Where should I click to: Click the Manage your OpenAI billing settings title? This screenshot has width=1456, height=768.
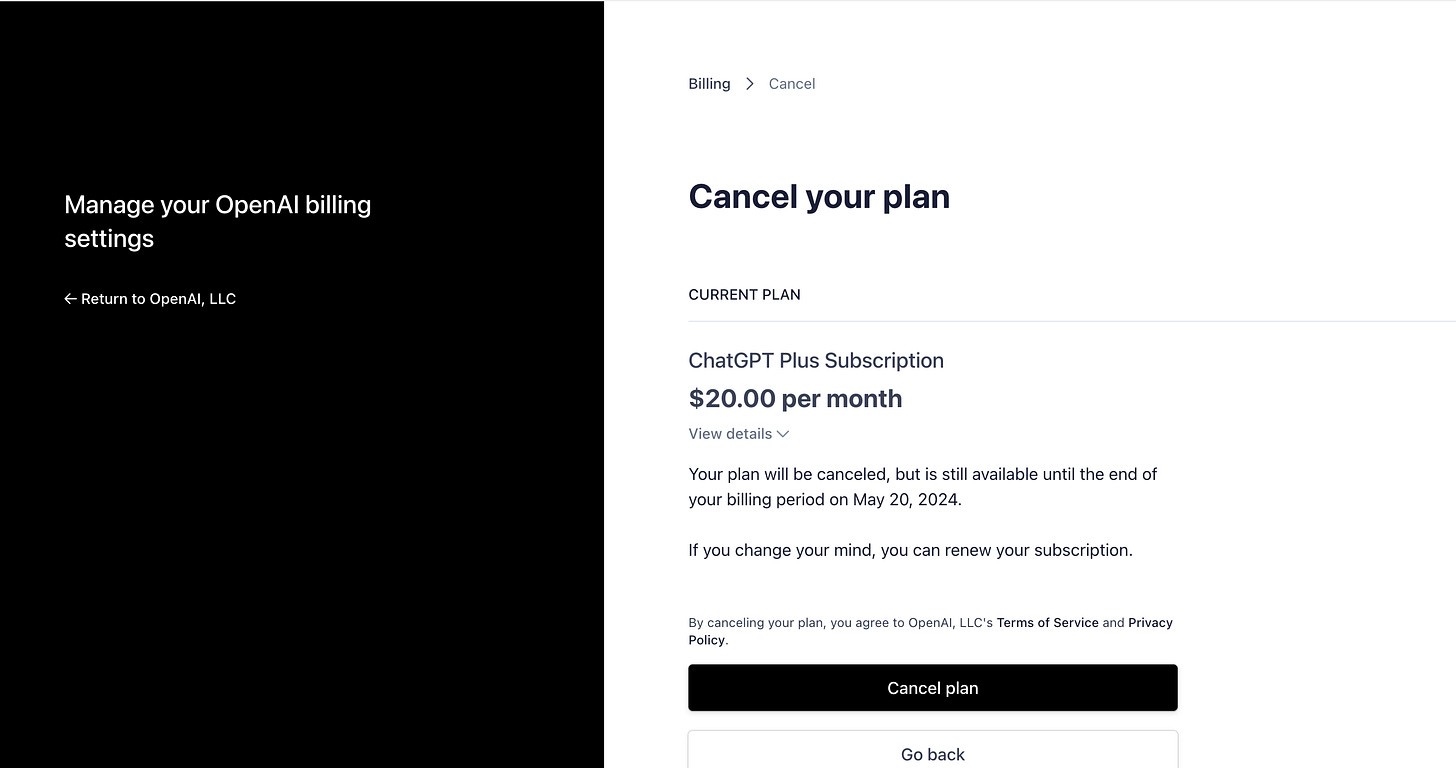click(x=217, y=221)
